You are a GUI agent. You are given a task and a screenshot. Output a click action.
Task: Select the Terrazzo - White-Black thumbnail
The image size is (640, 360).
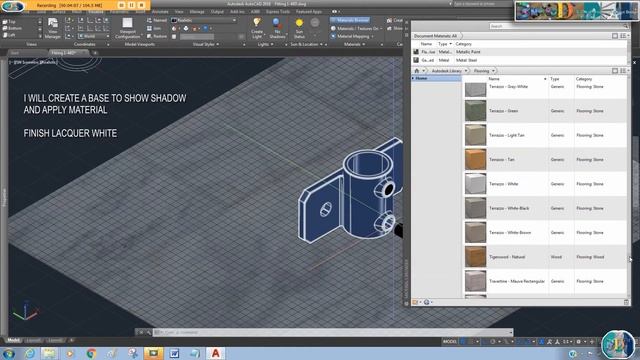(476, 208)
